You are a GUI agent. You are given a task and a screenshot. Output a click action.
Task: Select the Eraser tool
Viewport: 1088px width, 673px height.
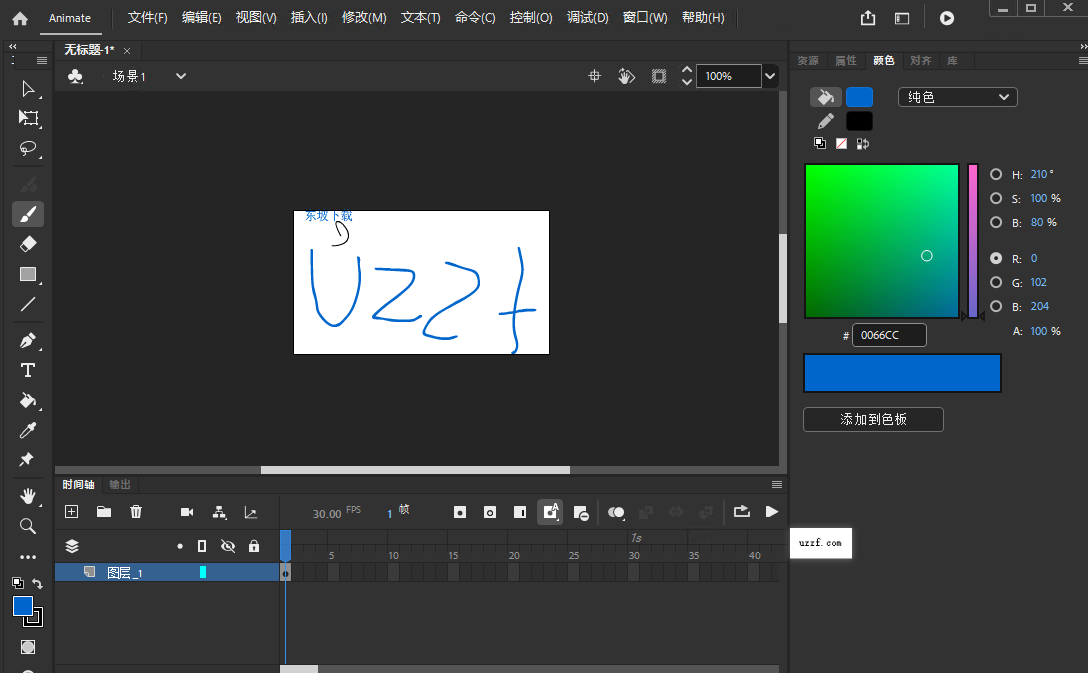pyautogui.click(x=28, y=244)
